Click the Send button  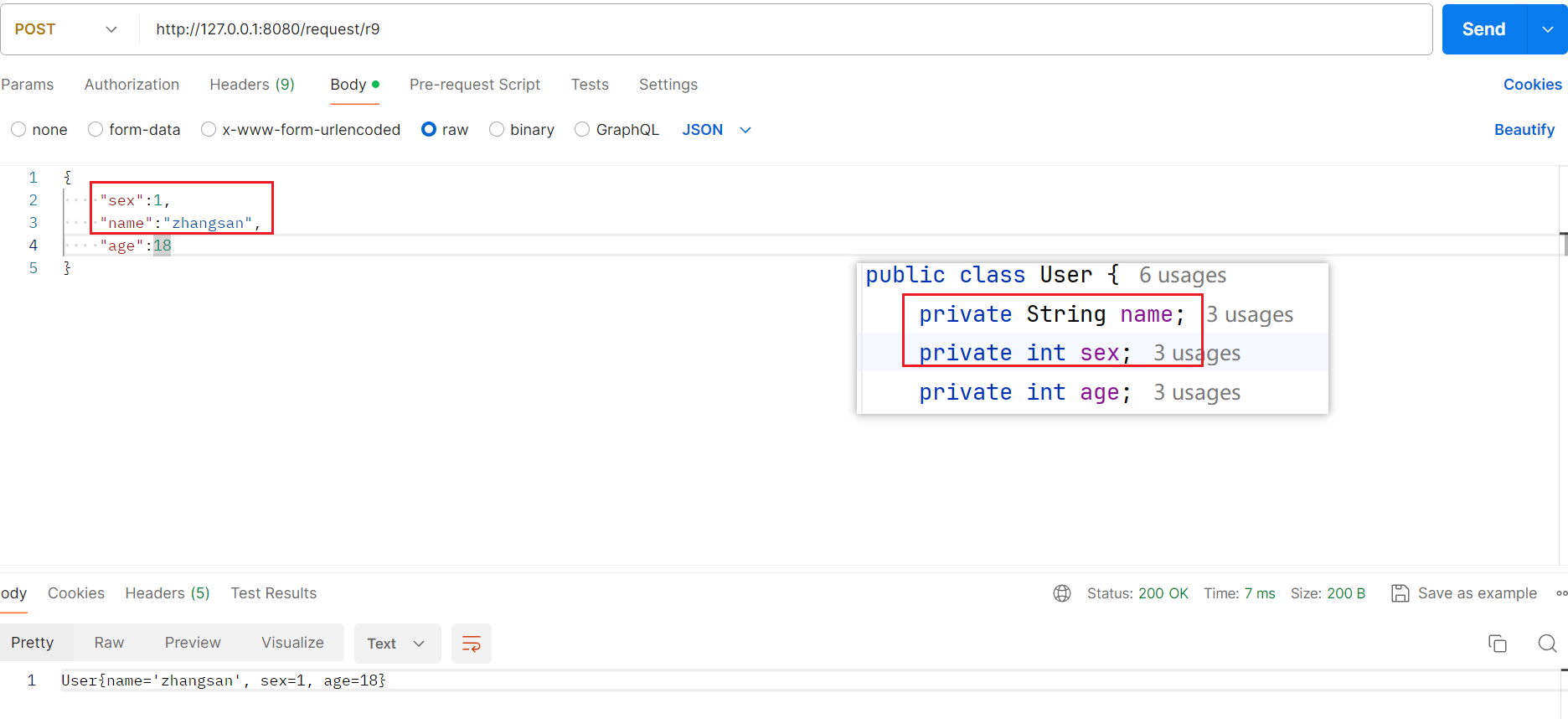(1484, 29)
